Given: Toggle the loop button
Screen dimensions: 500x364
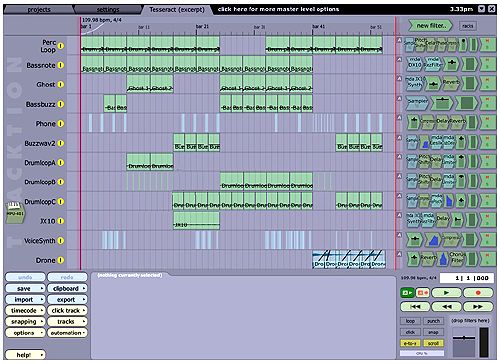Looking at the screenshot, I should coord(410,321).
